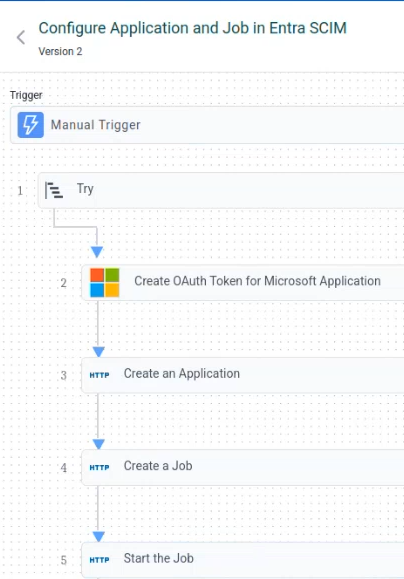
Task: Go back using the left chevron arrow
Action: (21, 37)
